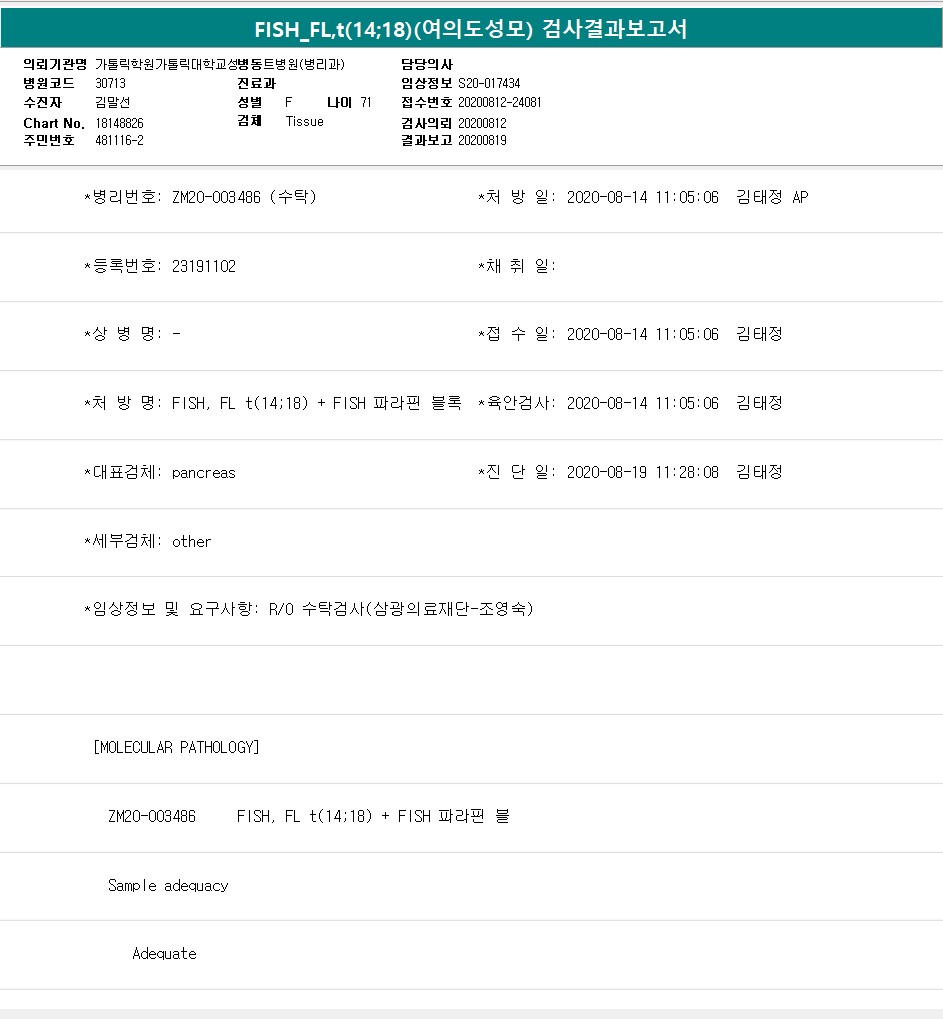Select the 채취일 label
The height and width of the screenshot is (1019, 943).
pyautogui.click(x=517, y=266)
